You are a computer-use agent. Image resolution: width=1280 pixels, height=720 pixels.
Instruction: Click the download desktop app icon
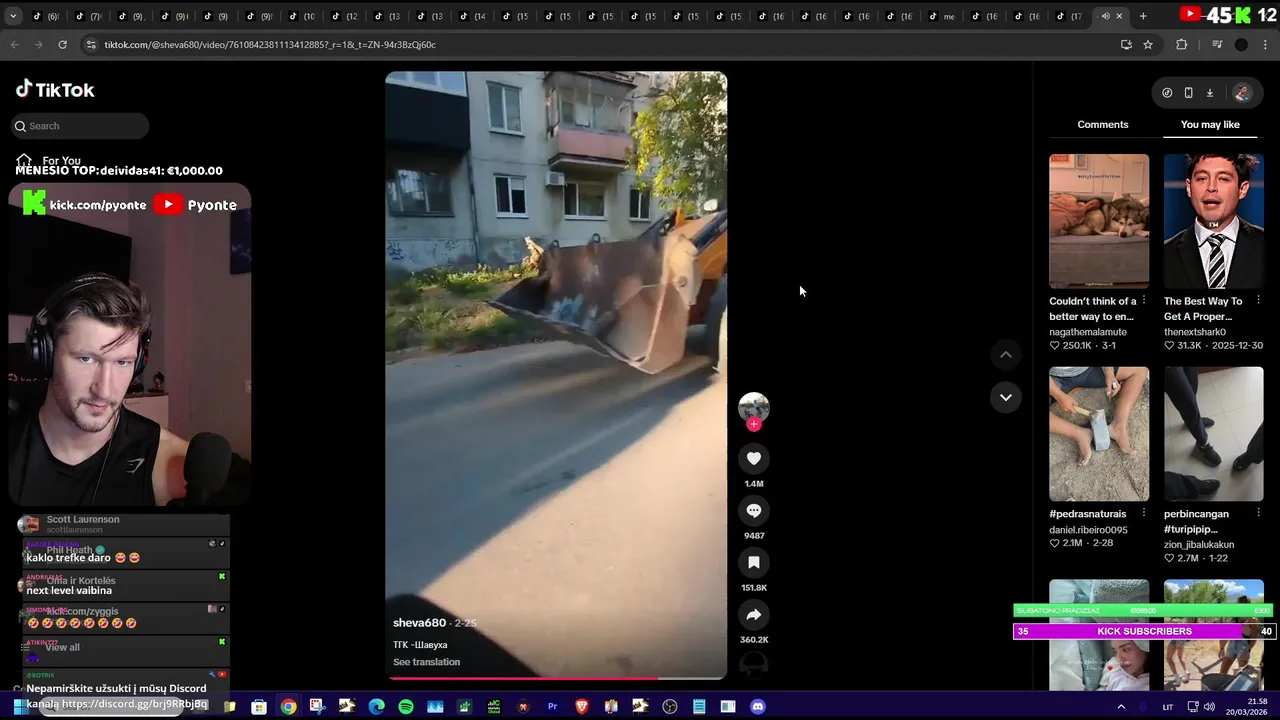coord(1209,93)
